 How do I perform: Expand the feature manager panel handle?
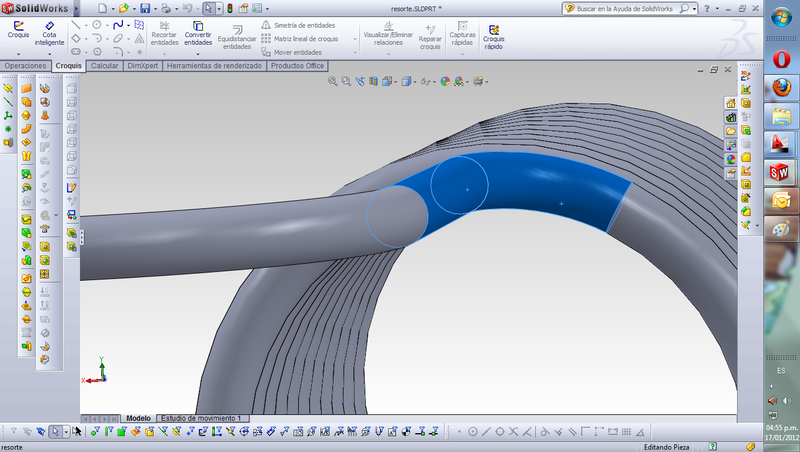[82, 237]
